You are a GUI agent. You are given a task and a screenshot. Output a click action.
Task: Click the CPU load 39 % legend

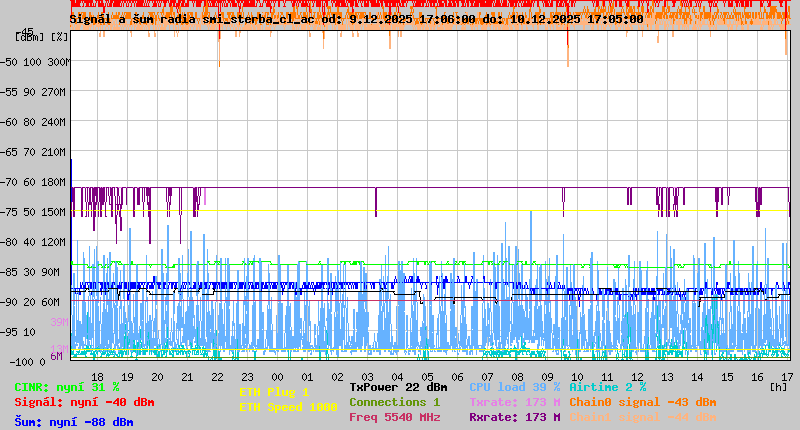point(514,387)
